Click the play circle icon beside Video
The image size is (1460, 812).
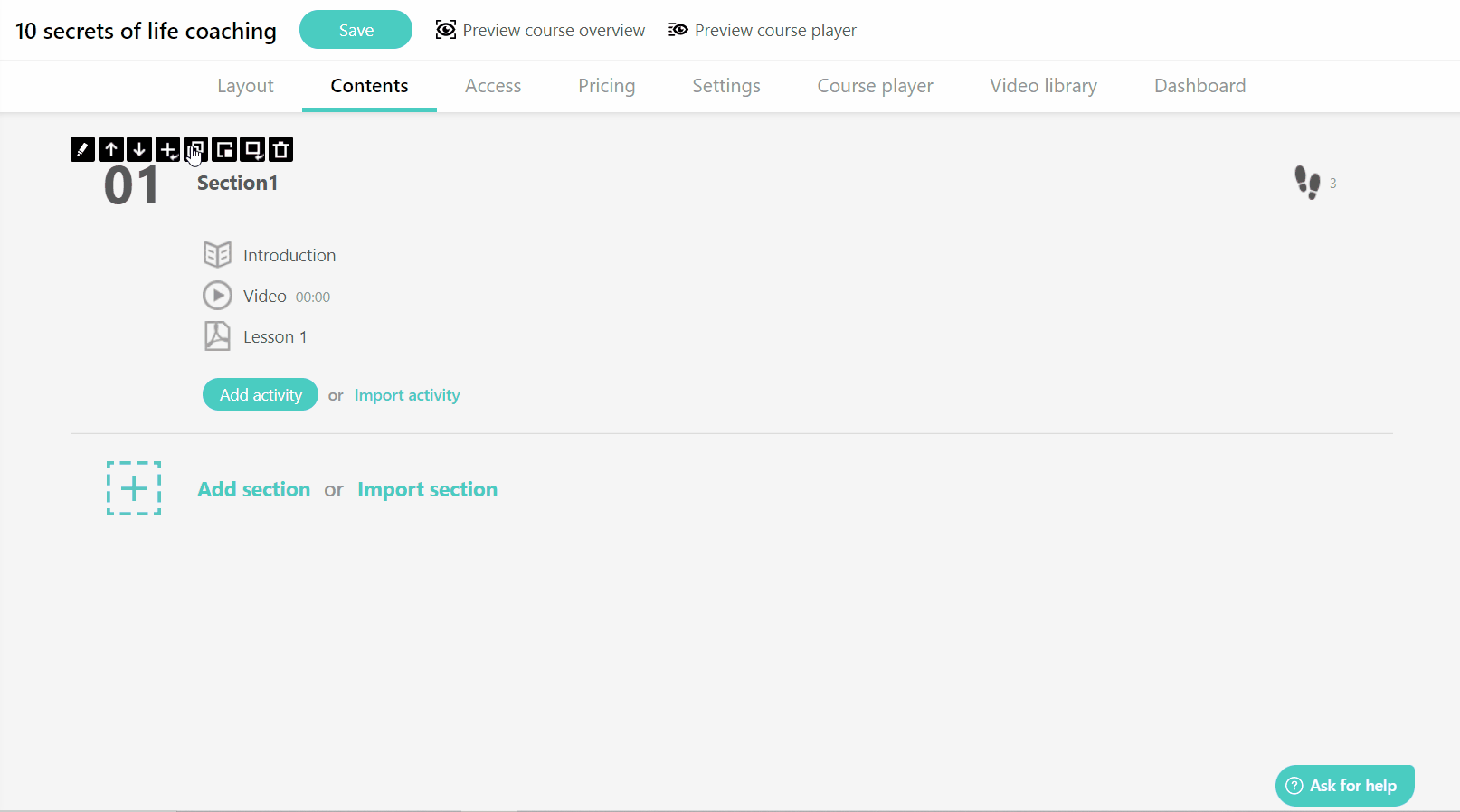coord(217,296)
